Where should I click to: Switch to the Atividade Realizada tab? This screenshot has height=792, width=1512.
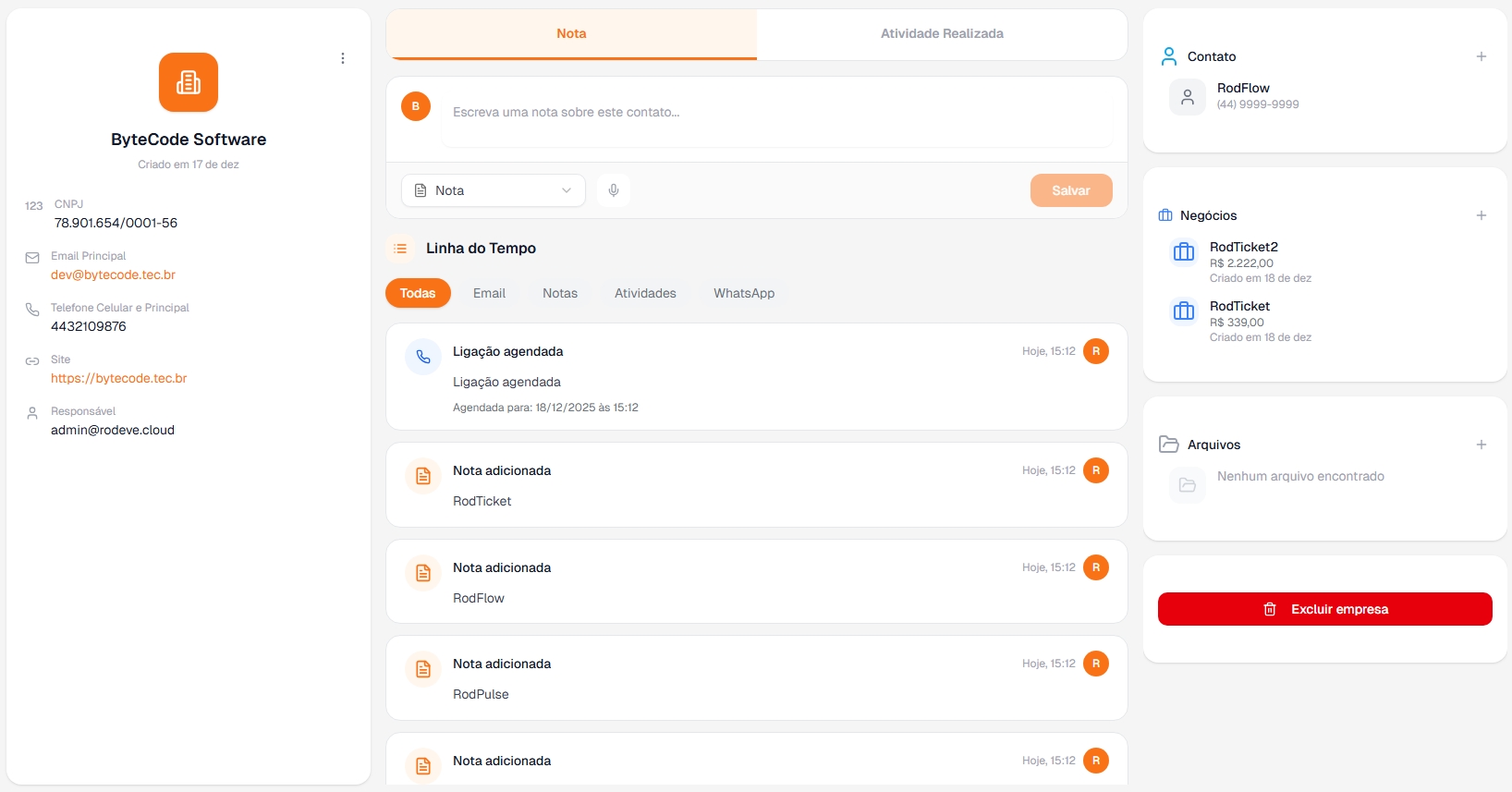pos(942,34)
